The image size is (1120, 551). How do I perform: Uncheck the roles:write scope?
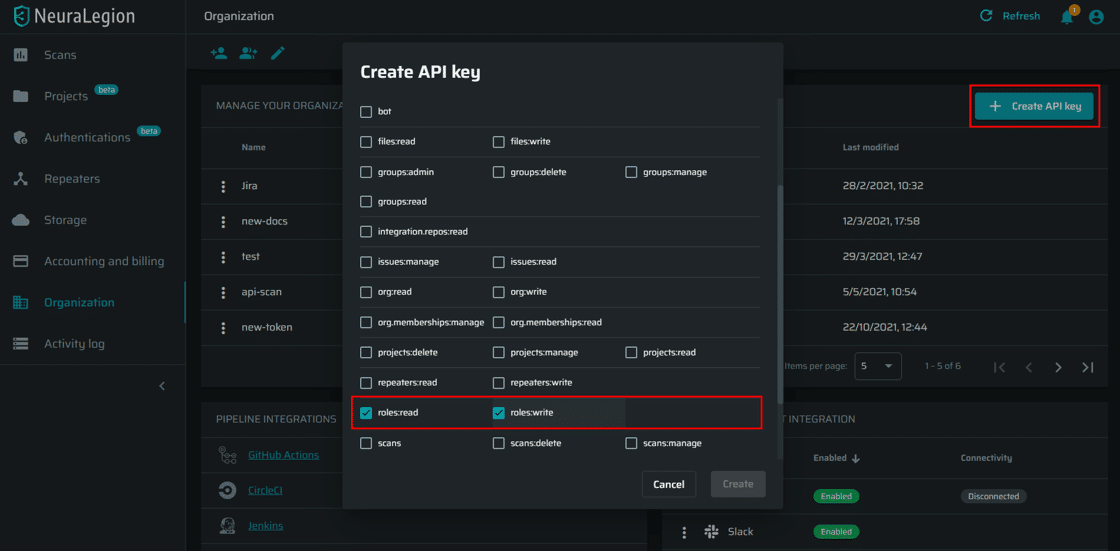click(499, 412)
